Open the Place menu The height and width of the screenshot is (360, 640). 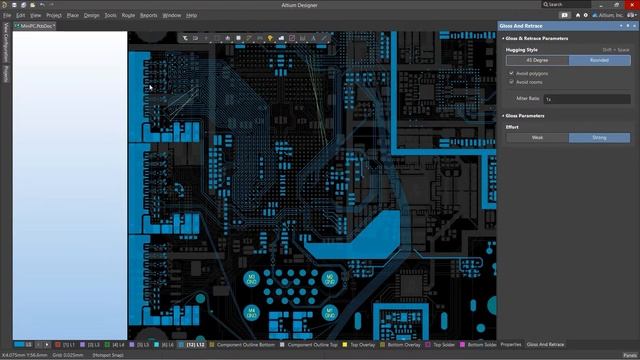(x=73, y=15)
